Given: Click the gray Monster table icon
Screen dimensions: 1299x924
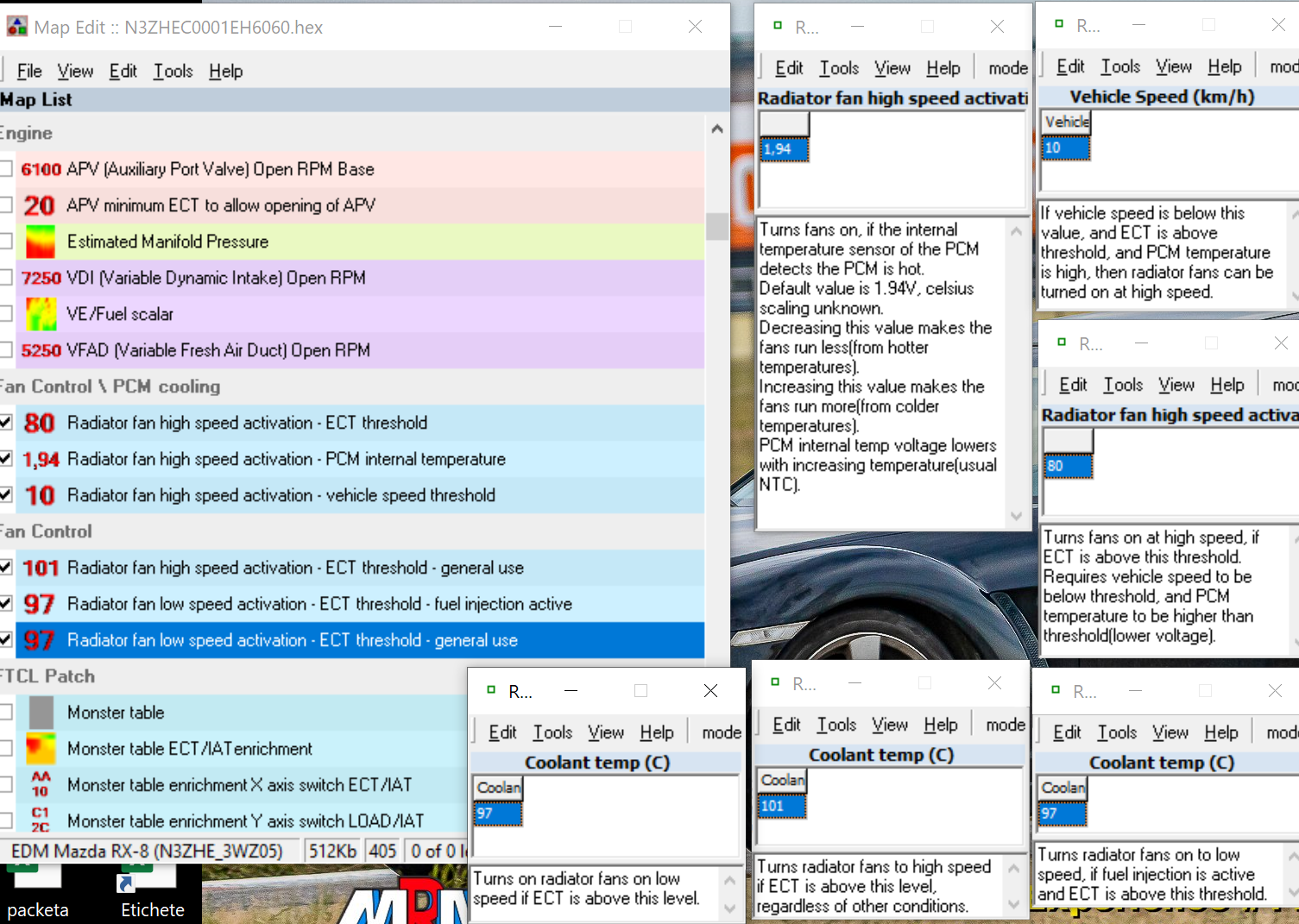Looking at the screenshot, I should pyautogui.click(x=41, y=713).
